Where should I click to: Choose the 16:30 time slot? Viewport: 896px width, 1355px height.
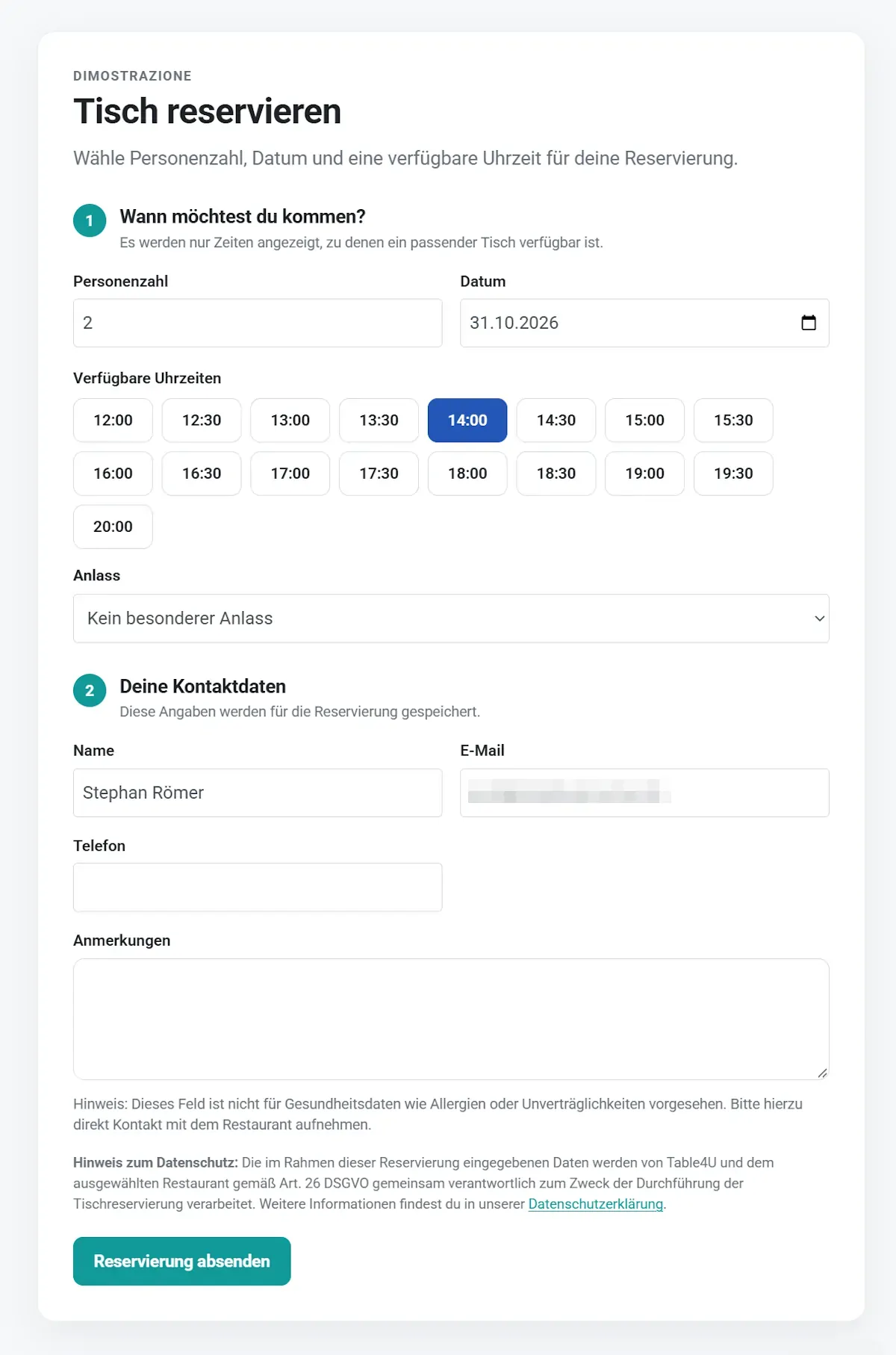coord(202,474)
